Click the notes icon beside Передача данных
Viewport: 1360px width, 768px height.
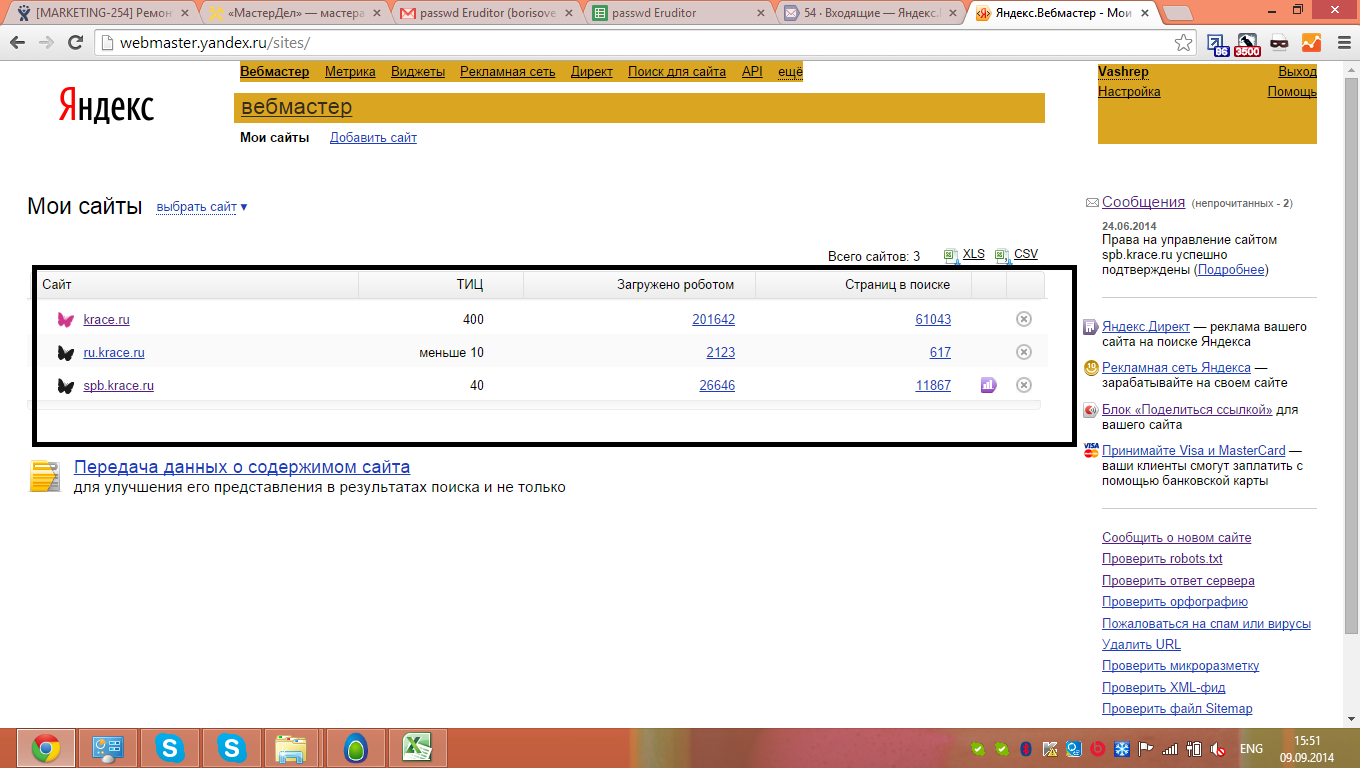point(45,476)
